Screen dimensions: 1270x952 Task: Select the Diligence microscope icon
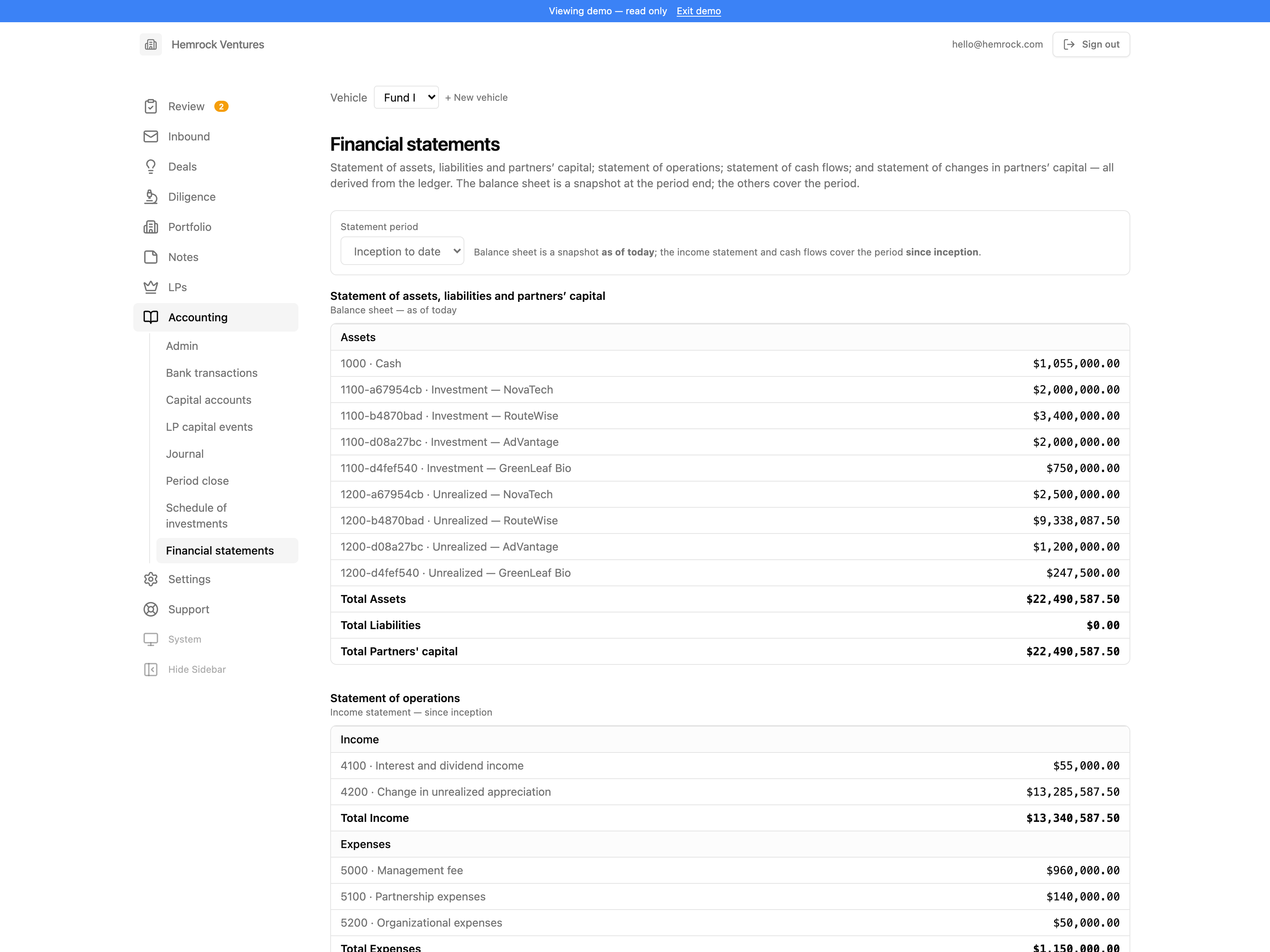[x=150, y=197]
